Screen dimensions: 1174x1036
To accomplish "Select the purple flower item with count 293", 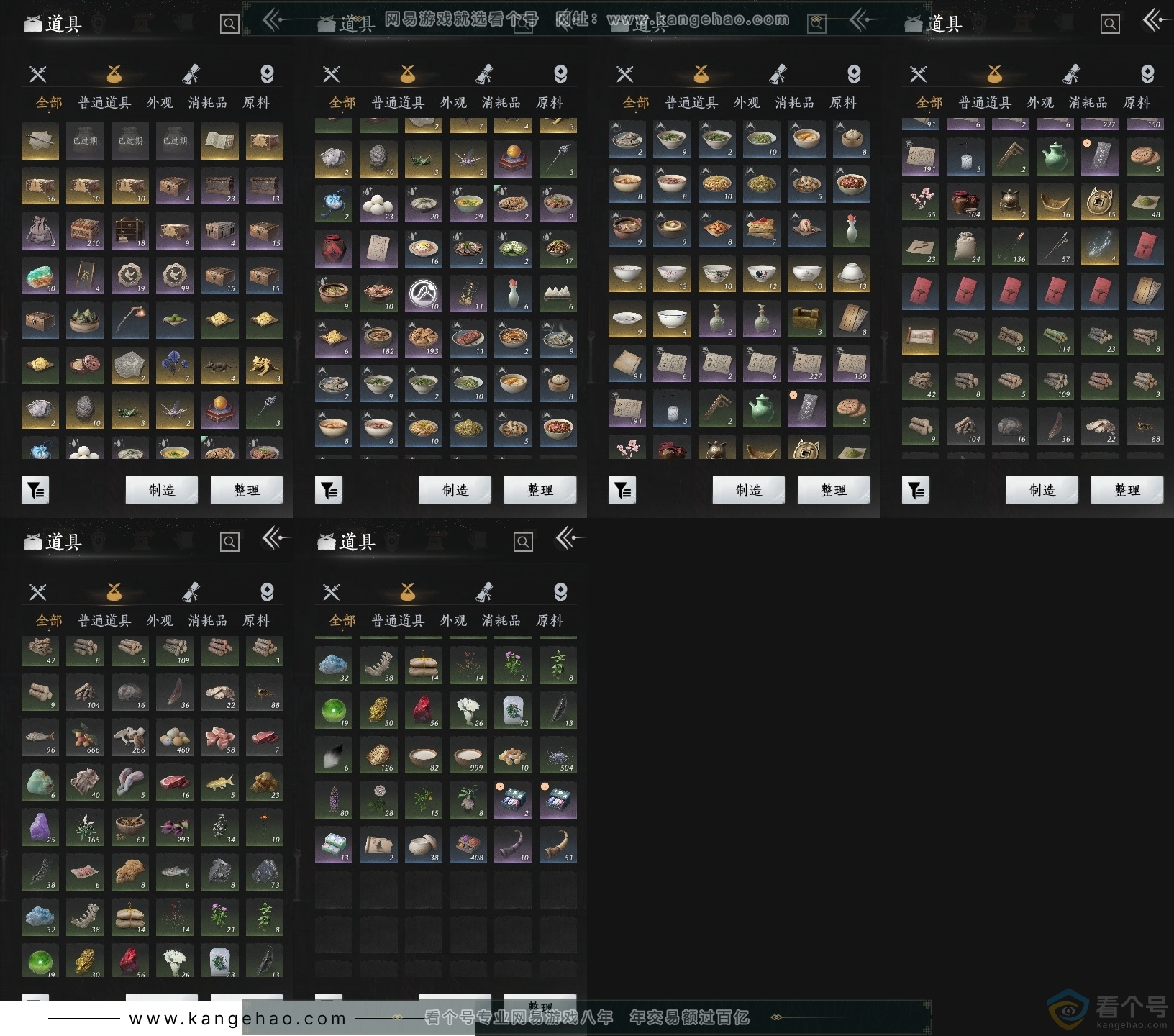I will (175, 827).
